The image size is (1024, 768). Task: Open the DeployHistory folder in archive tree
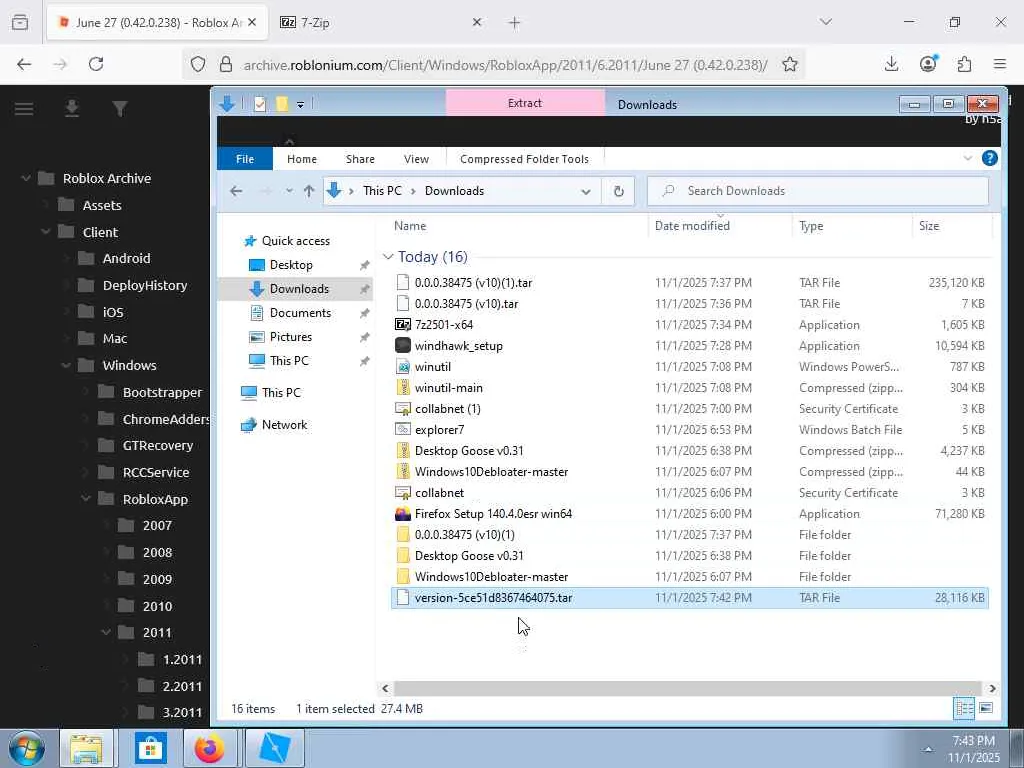(x=145, y=285)
